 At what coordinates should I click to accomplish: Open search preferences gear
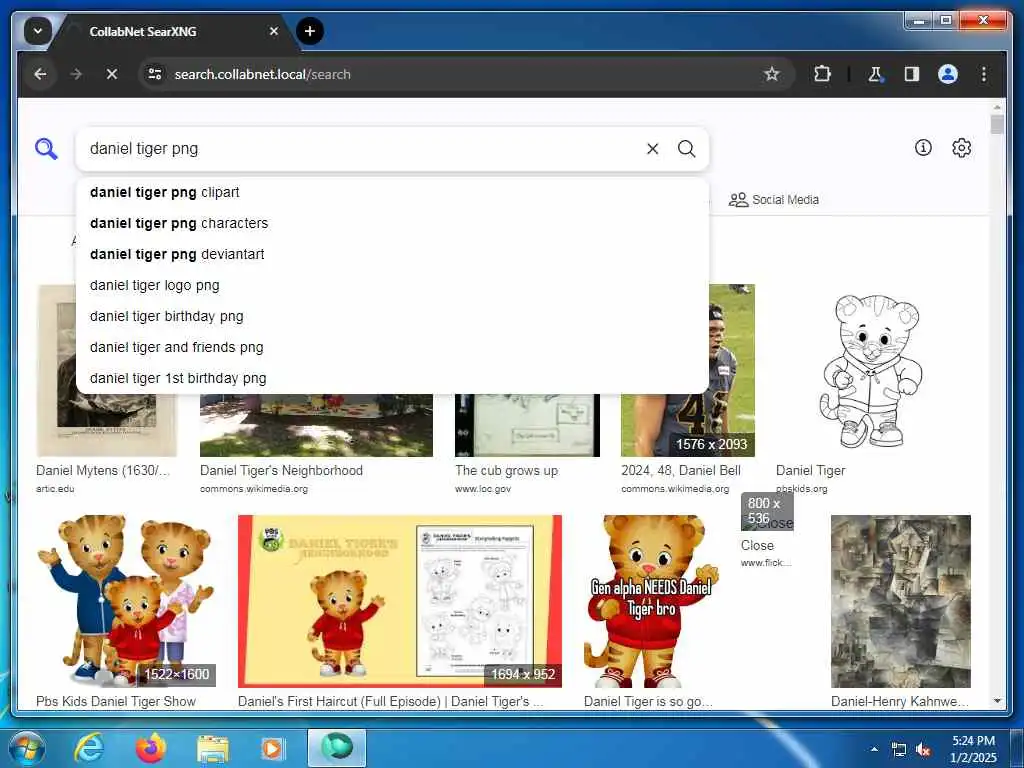961,148
